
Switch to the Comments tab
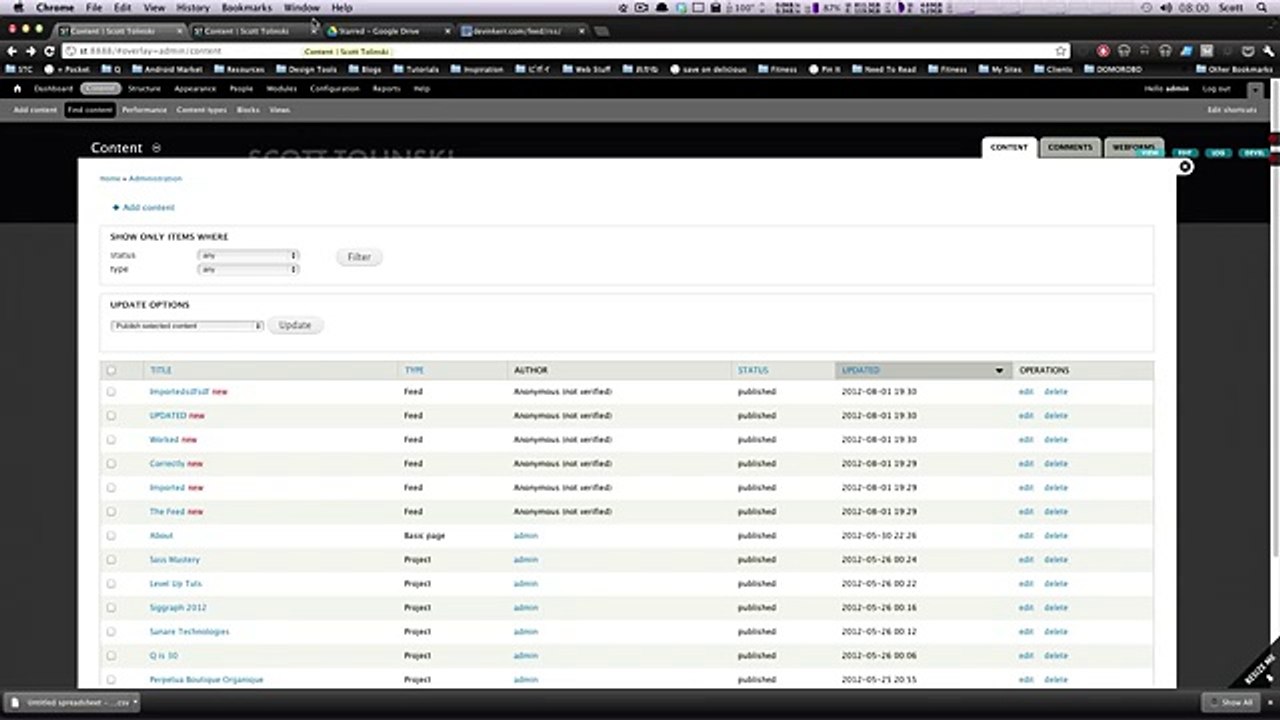1070,147
